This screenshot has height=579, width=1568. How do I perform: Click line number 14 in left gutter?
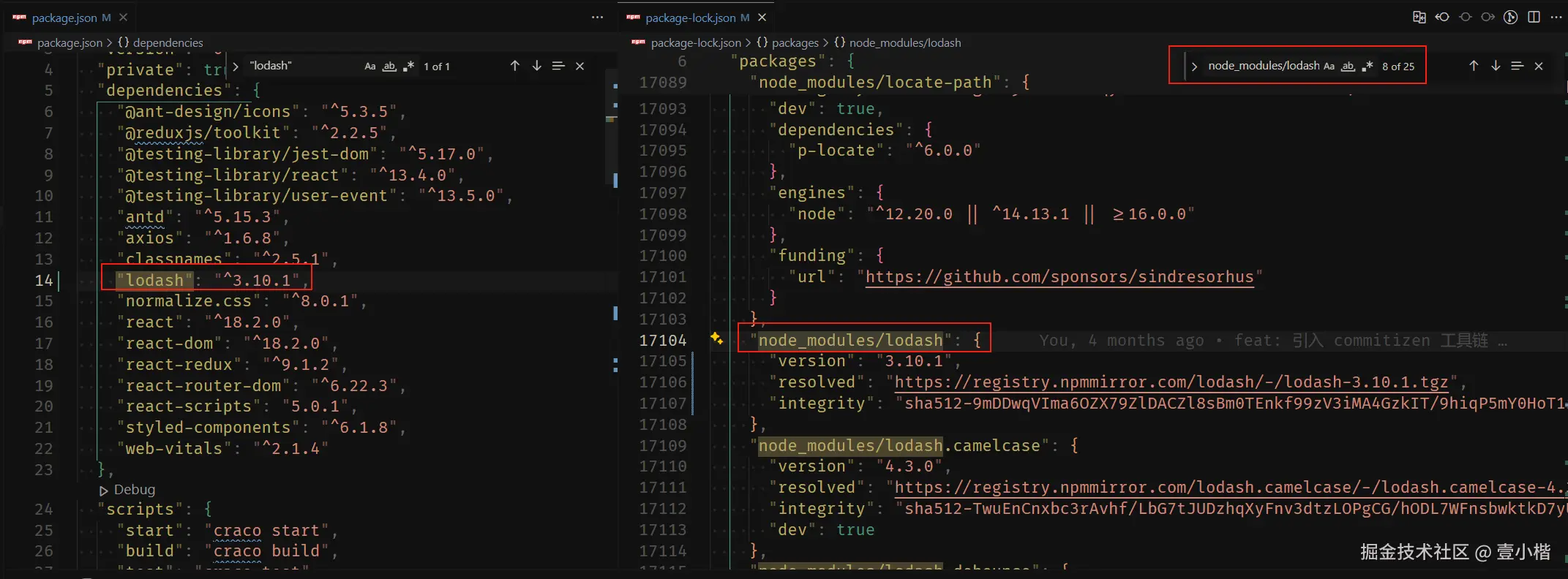44,281
